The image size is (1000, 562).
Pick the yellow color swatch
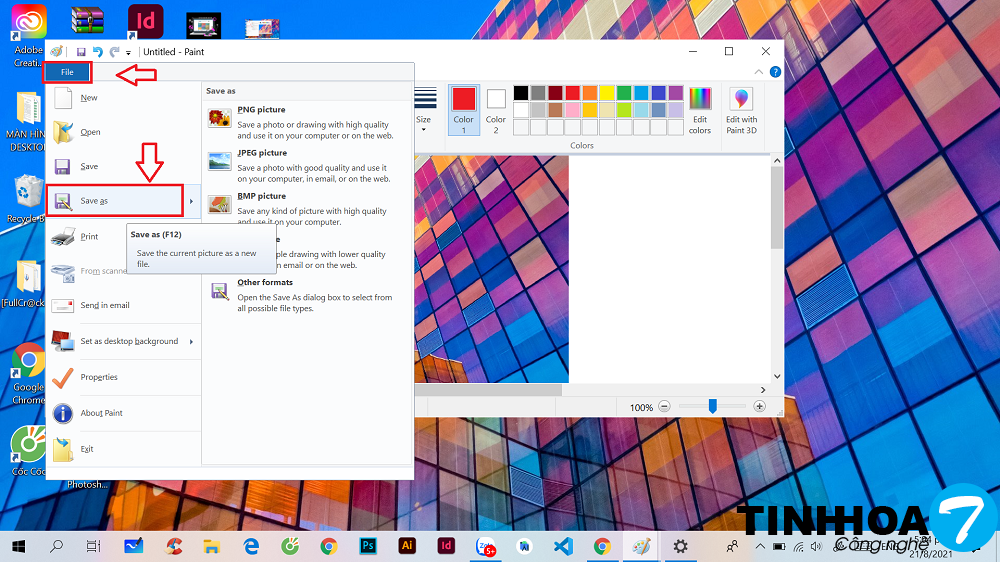(x=606, y=93)
